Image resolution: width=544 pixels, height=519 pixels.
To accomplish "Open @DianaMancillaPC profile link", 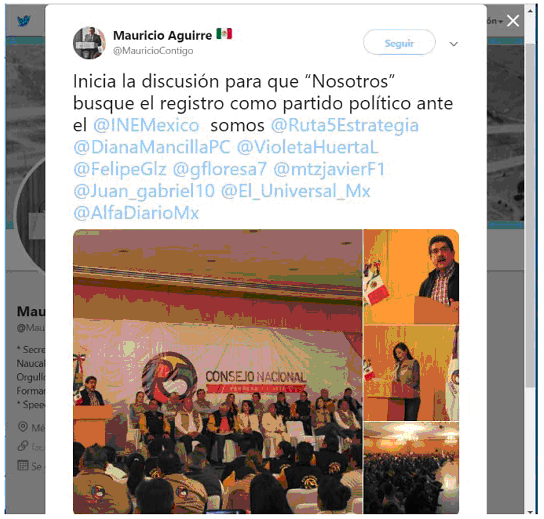I will pyautogui.click(x=152, y=147).
